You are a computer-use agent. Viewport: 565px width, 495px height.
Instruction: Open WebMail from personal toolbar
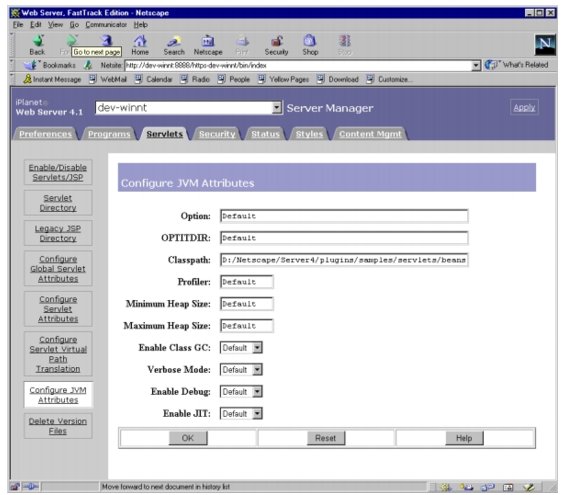(108, 79)
